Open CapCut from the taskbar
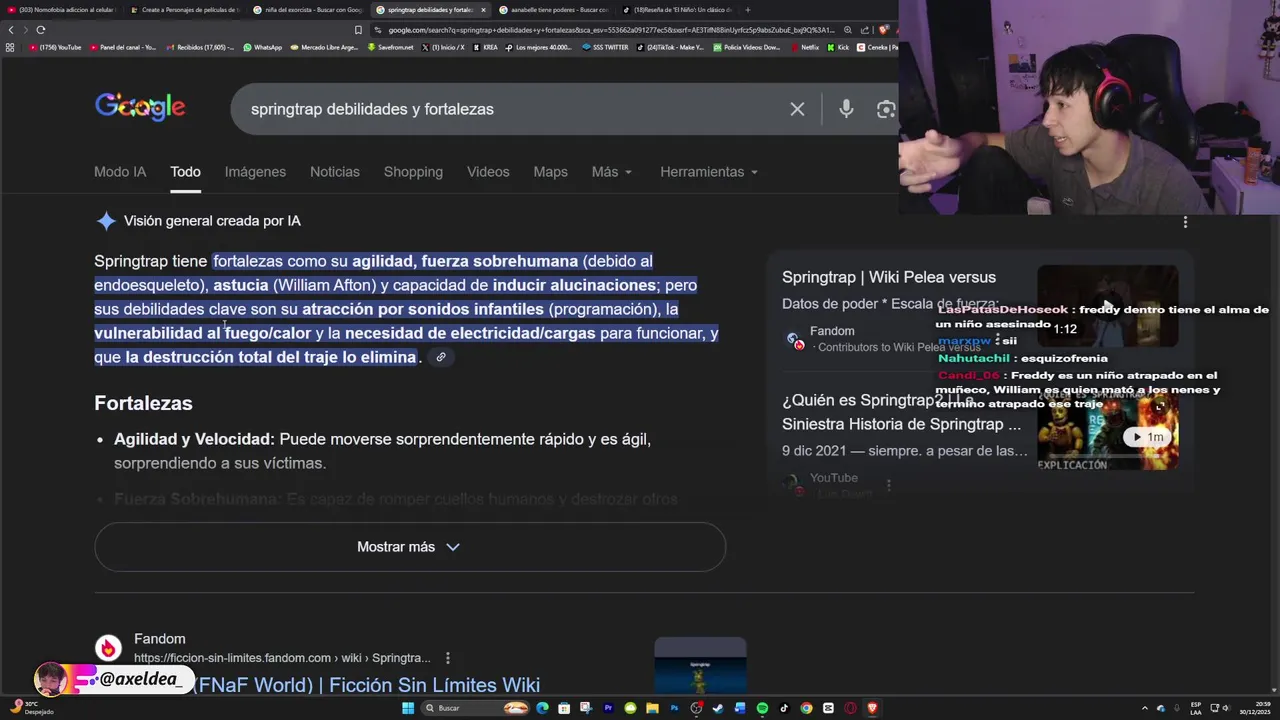Image resolution: width=1280 pixels, height=720 pixels. point(828,708)
